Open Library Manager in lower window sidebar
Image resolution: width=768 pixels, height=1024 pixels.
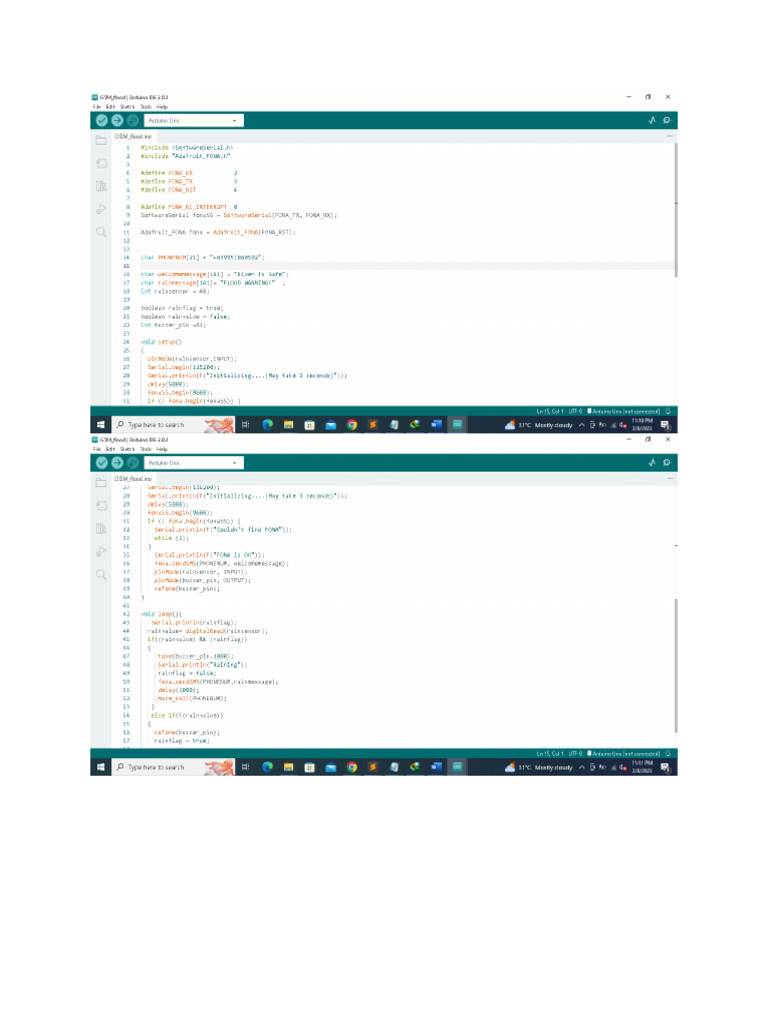click(101, 528)
